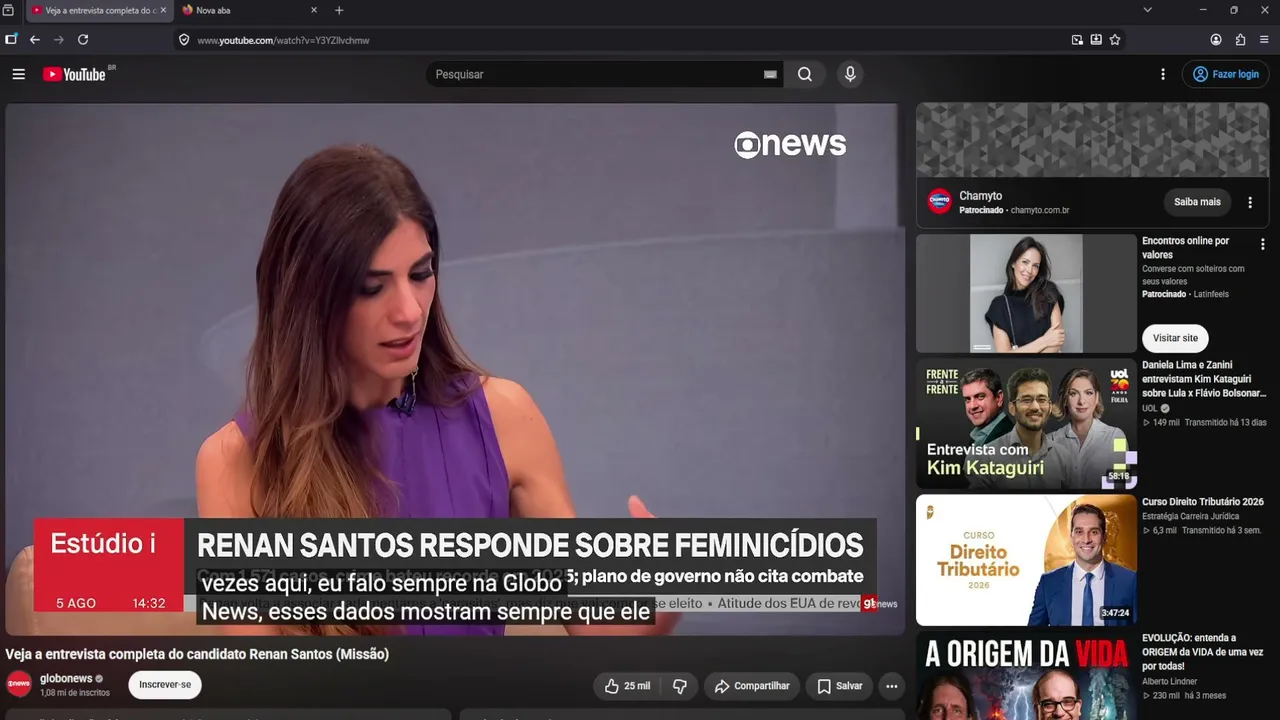The height and width of the screenshot is (720, 1280).
Task: Close the Nova aba tab
Action: [313, 10]
